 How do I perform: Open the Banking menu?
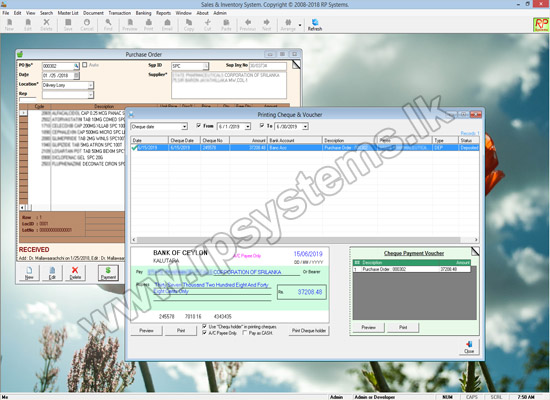143,13
